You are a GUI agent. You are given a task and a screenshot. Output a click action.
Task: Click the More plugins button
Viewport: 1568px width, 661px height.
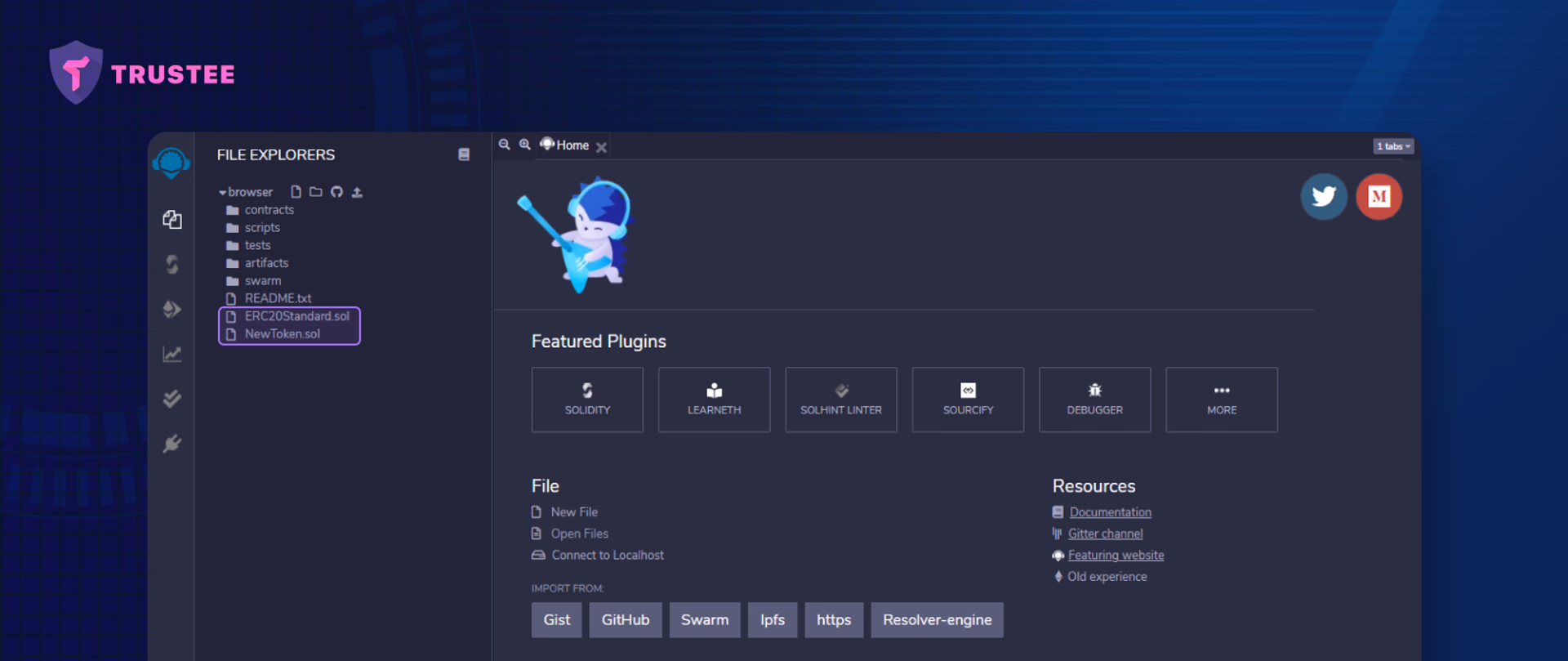click(1222, 400)
